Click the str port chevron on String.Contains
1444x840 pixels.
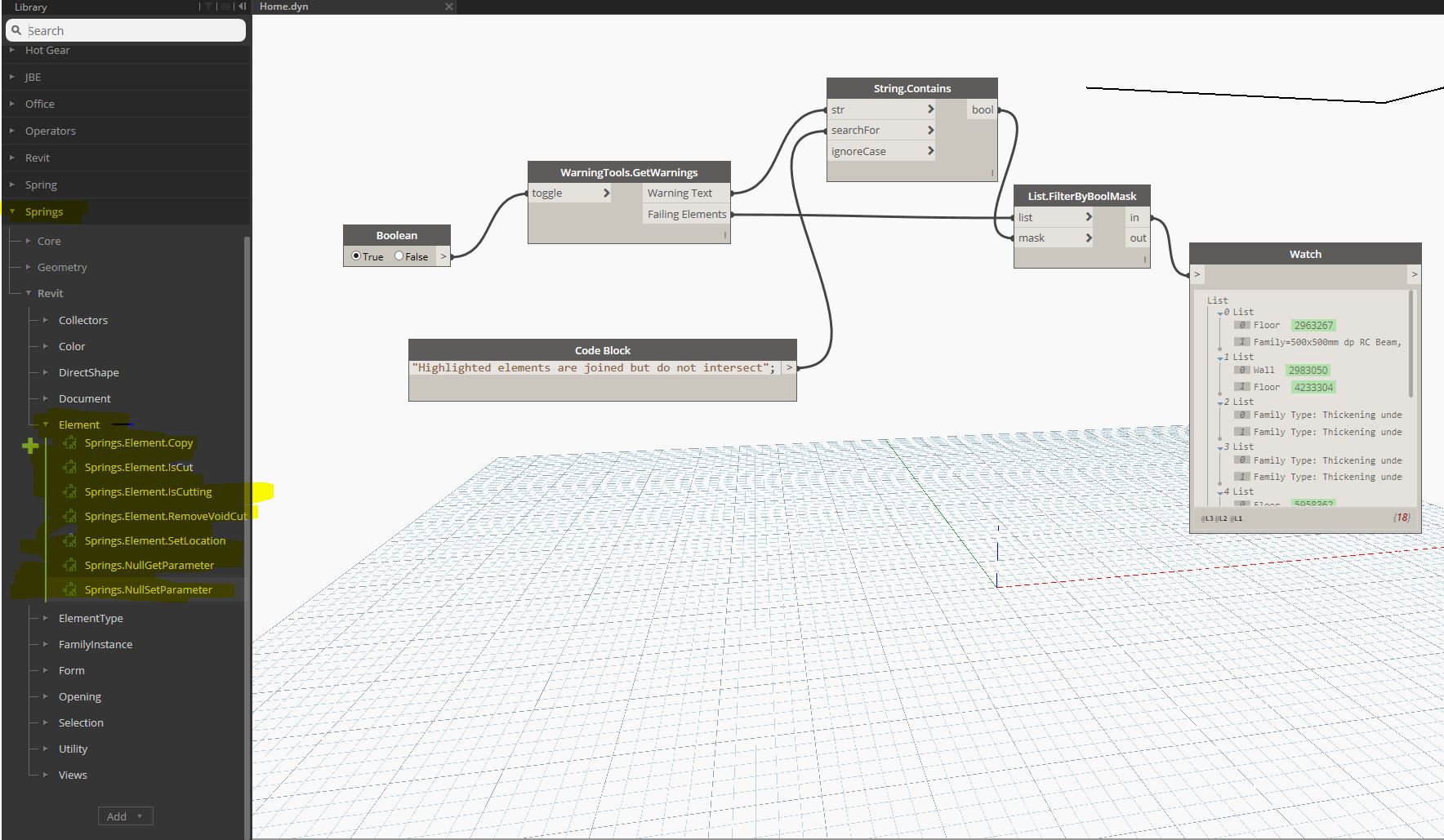coord(930,109)
